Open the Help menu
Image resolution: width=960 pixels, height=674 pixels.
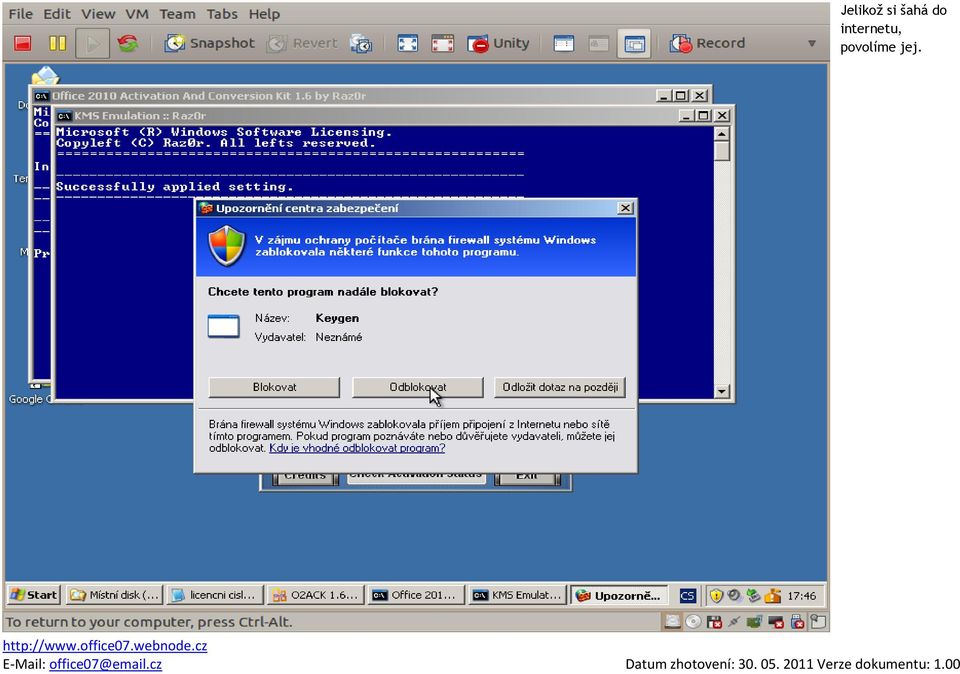point(264,13)
